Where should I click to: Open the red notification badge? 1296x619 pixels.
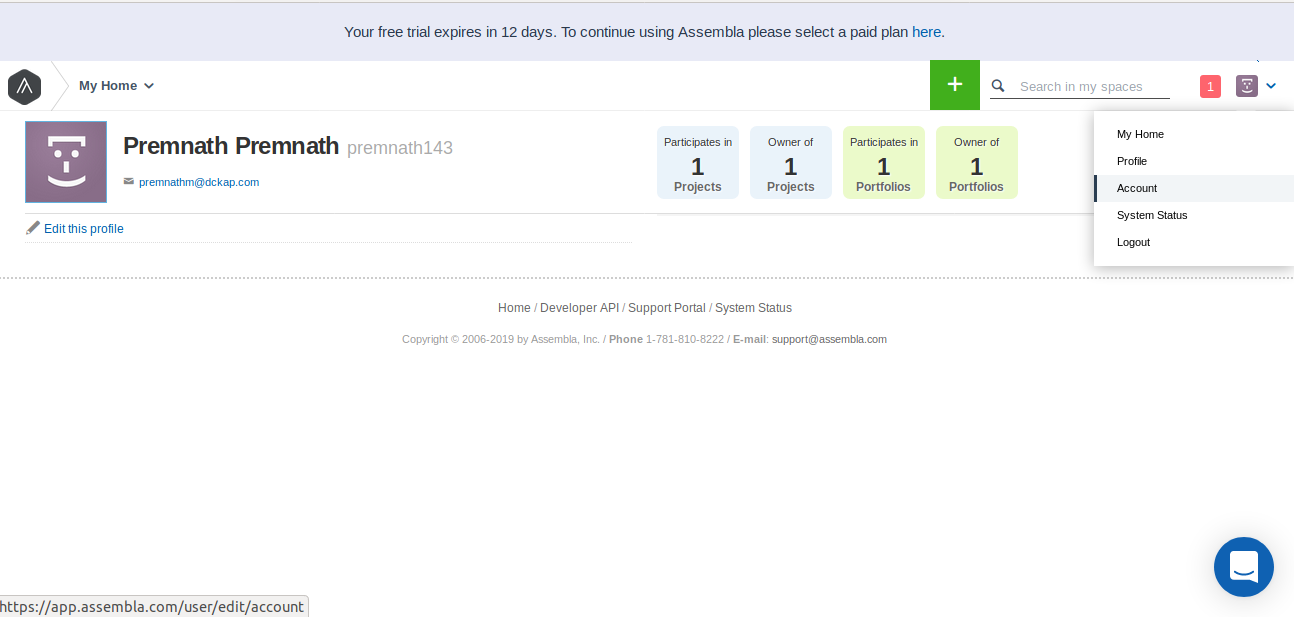coord(1210,86)
